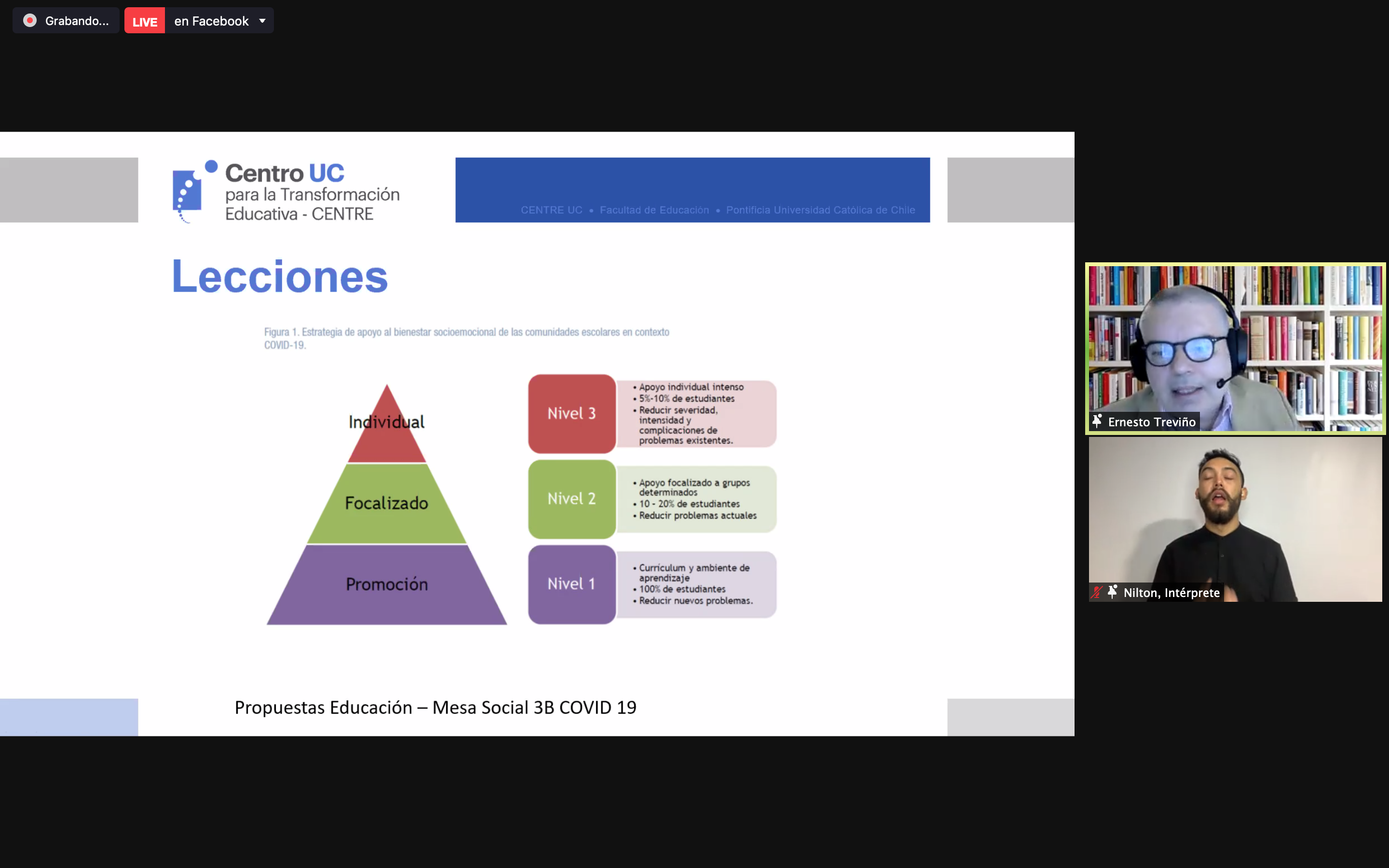This screenshot has width=1389, height=868.
Task: Click the pin icon beside Ernesto Treviño
Action: 1097,421
